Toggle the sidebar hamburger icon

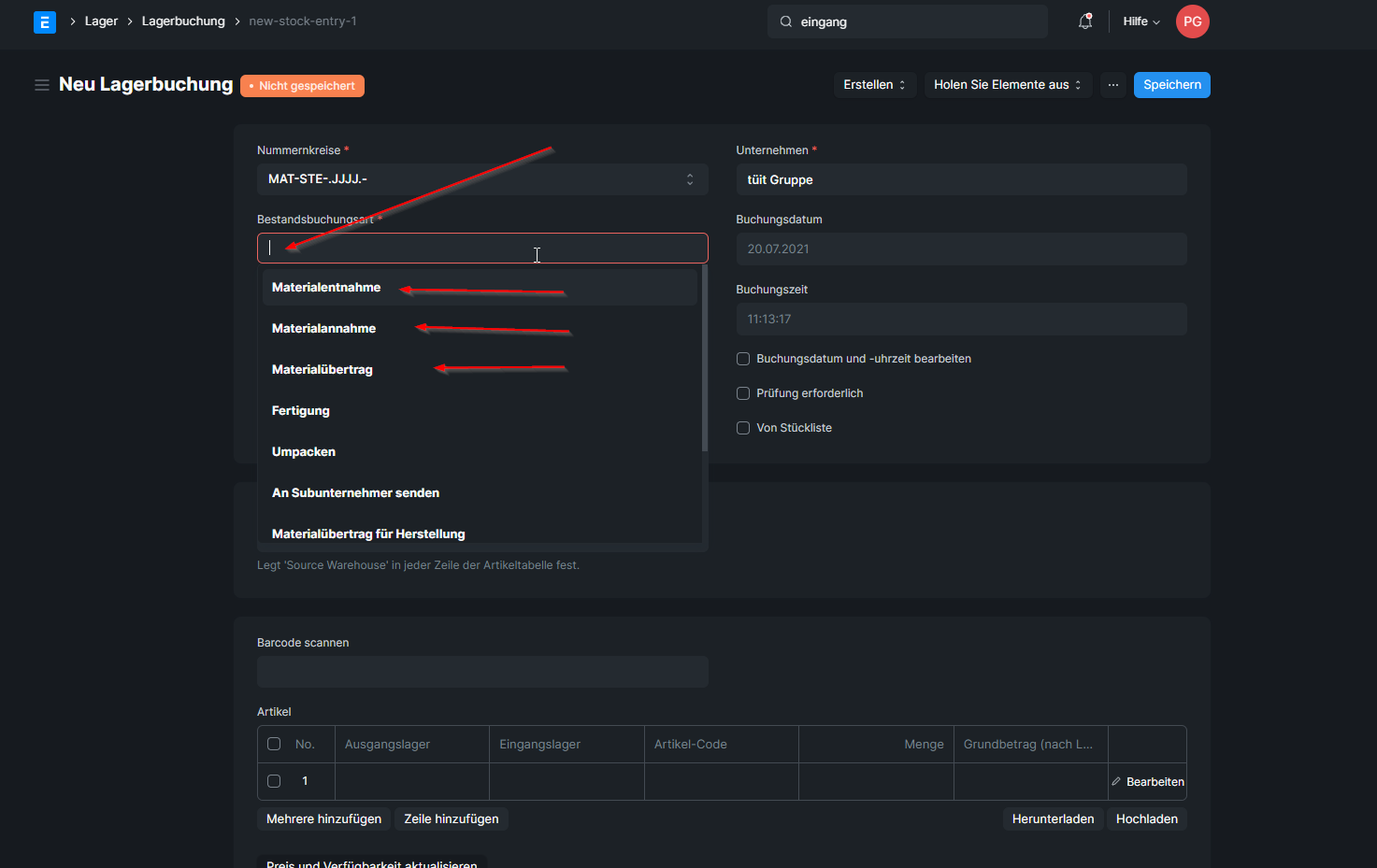click(x=42, y=85)
